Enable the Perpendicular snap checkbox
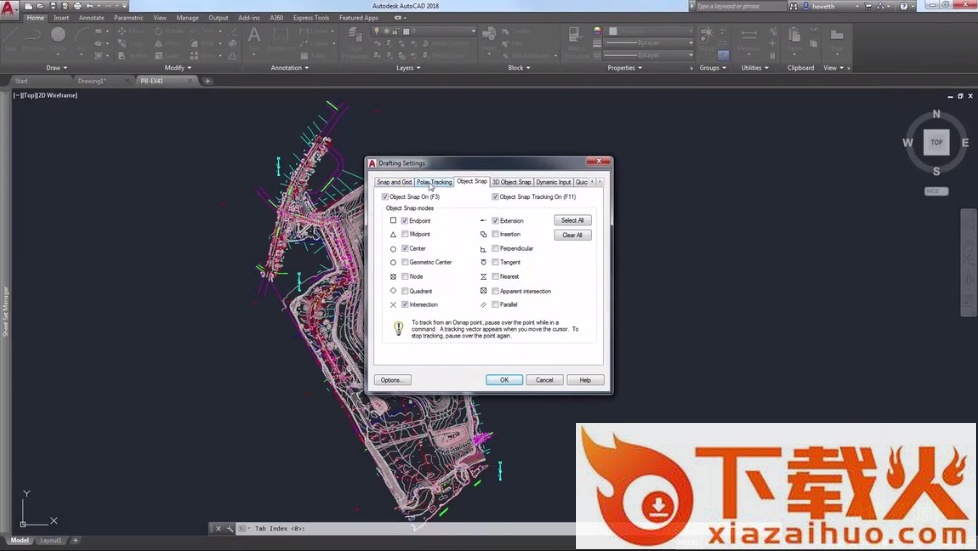The height and width of the screenshot is (551, 978). point(496,248)
